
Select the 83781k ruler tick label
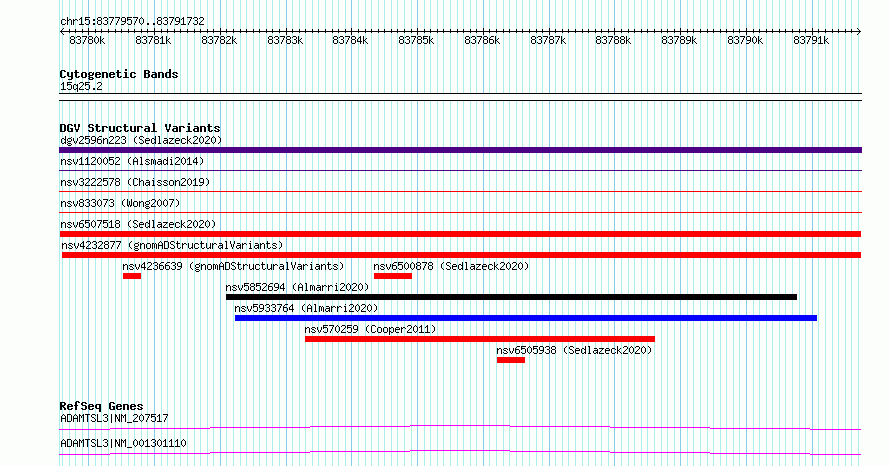153,40
